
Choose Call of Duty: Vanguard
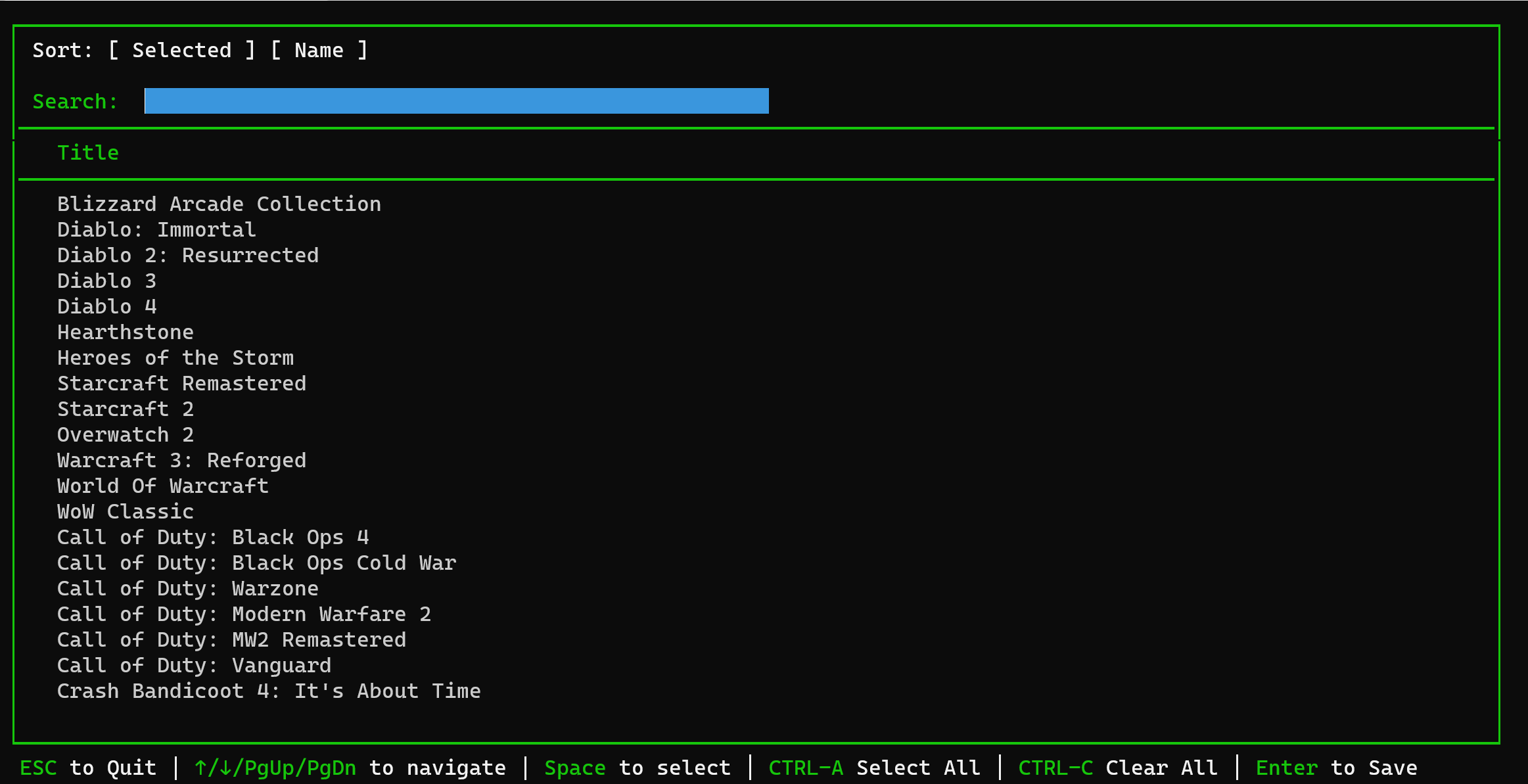pos(194,666)
